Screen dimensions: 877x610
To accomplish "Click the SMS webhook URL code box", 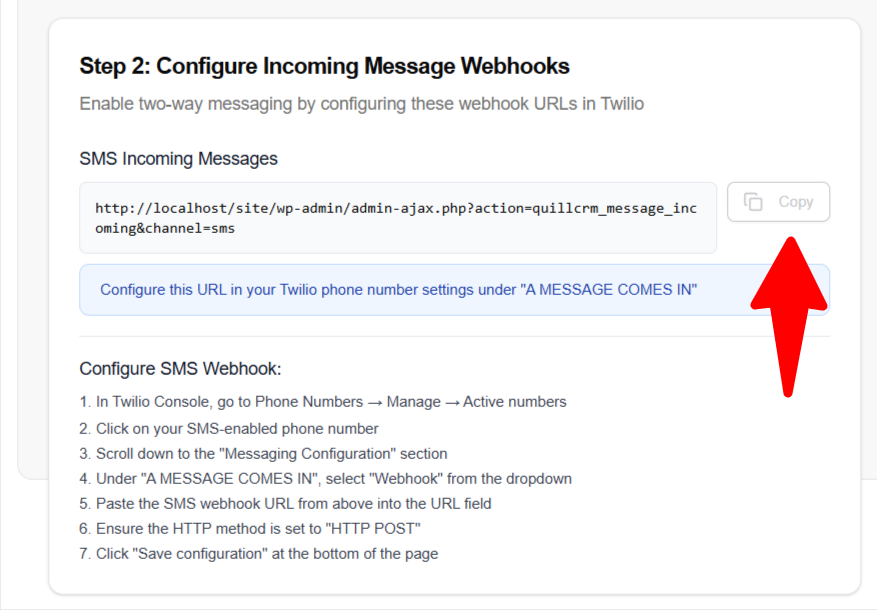I will pyautogui.click(x=398, y=218).
